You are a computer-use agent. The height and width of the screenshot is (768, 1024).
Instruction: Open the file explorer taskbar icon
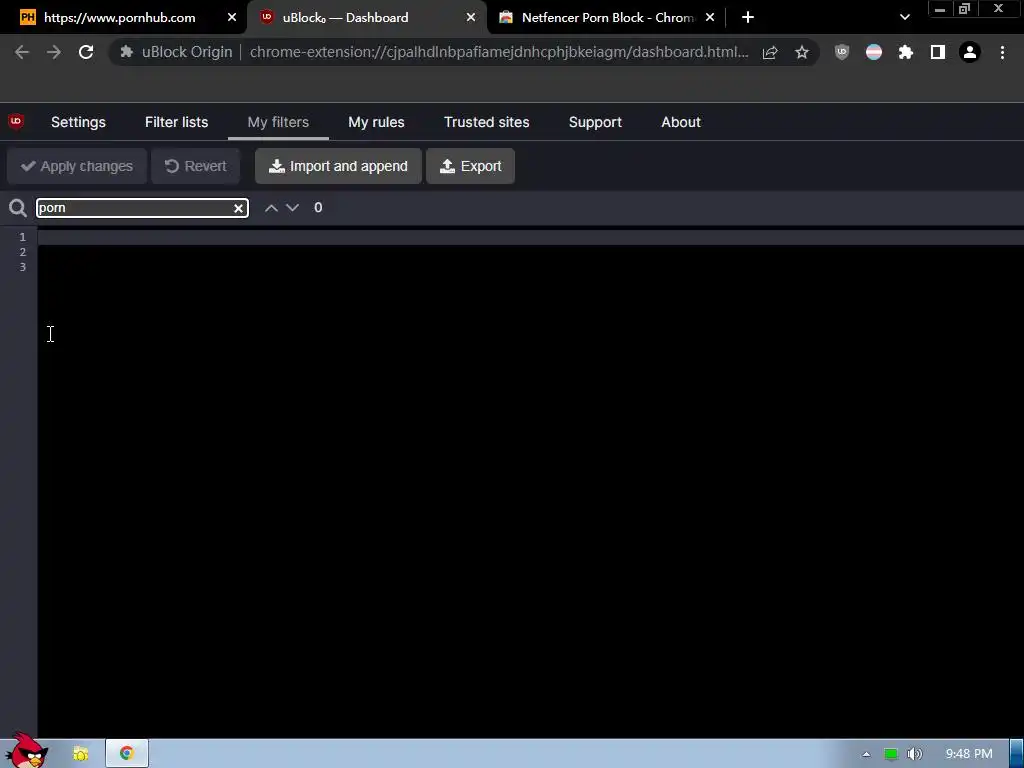[80, 754]
